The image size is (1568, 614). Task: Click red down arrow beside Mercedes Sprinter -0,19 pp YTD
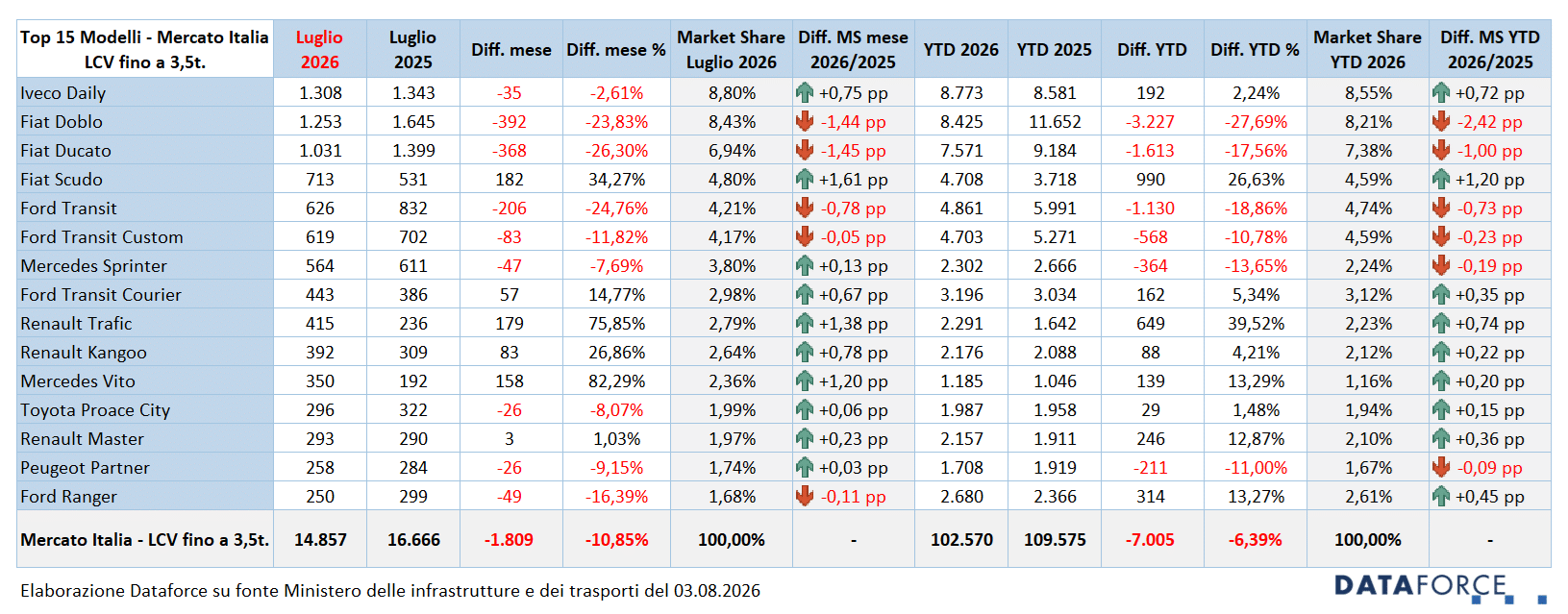pyautogui.click(x=1441, y=266)
